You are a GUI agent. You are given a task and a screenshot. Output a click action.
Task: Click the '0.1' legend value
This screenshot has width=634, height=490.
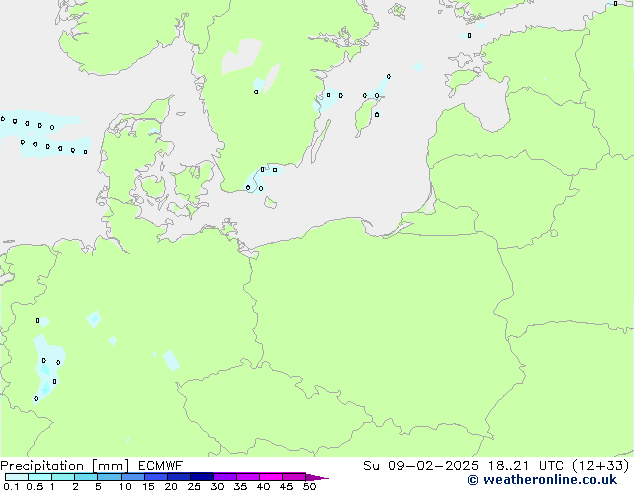click(x=11, y=486)
